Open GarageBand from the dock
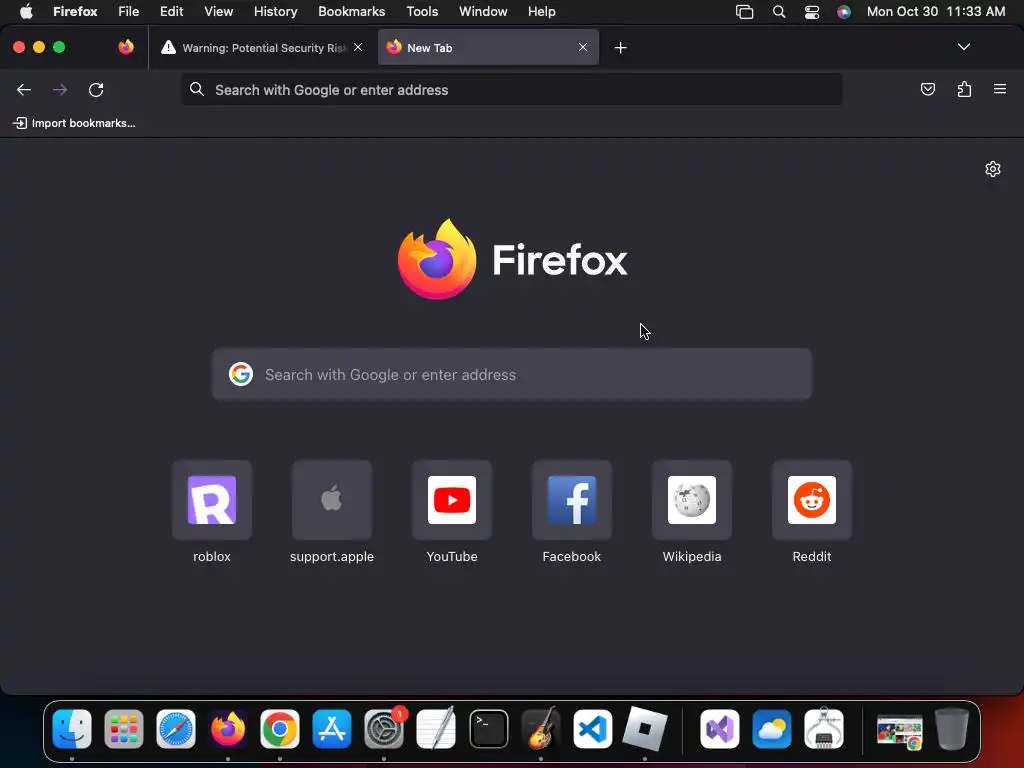The width and height of the screenshot is (1024, 768). pos(541,728)
